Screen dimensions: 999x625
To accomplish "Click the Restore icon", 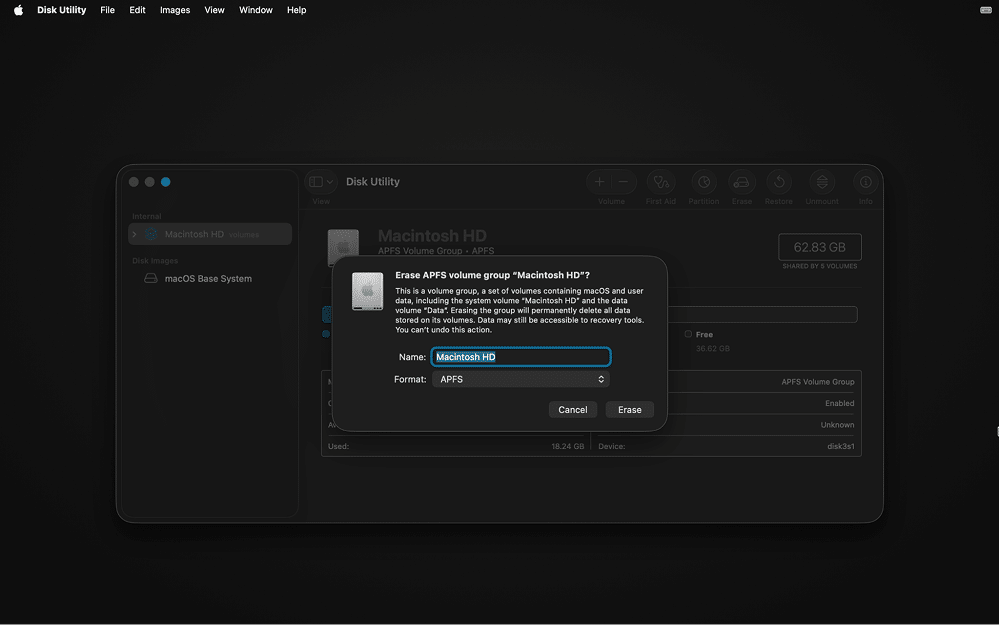I will (x=779, y=183).
